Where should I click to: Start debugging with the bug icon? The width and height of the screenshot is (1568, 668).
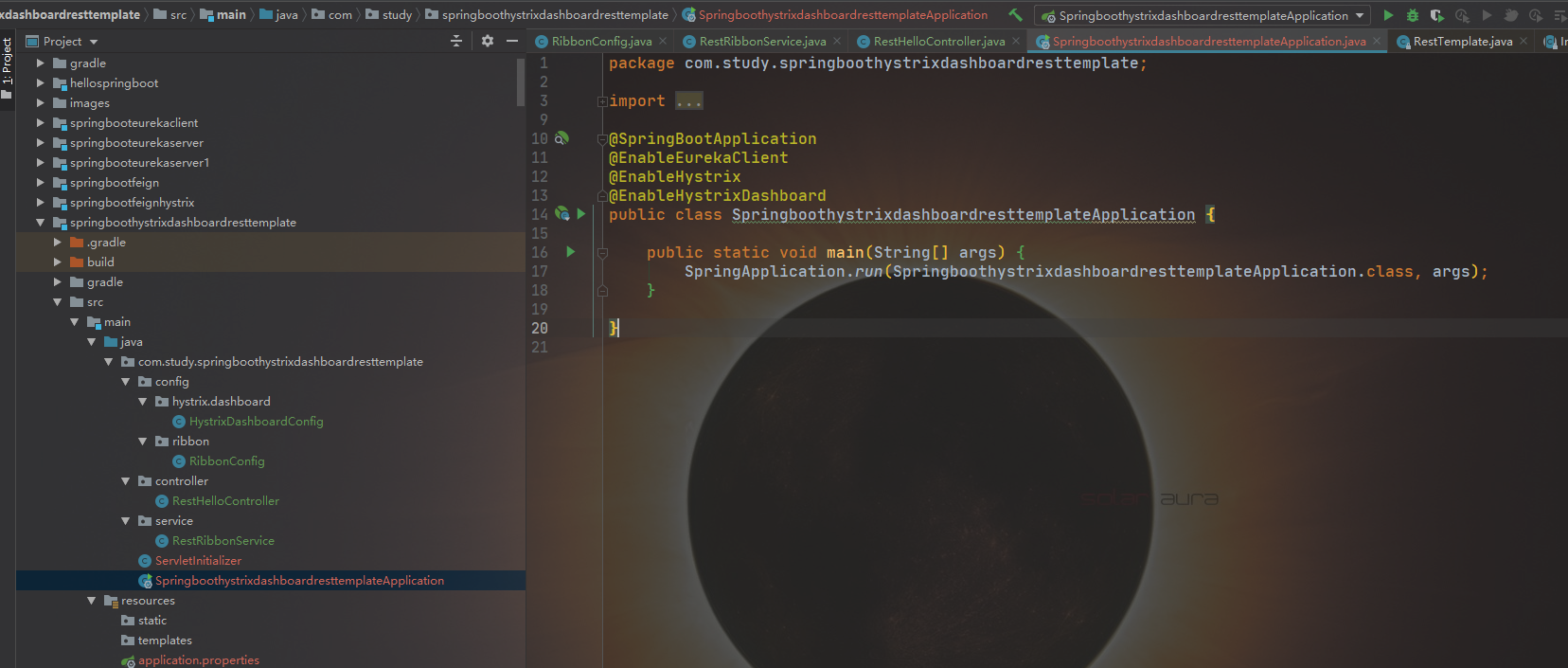click(1413, 15)
